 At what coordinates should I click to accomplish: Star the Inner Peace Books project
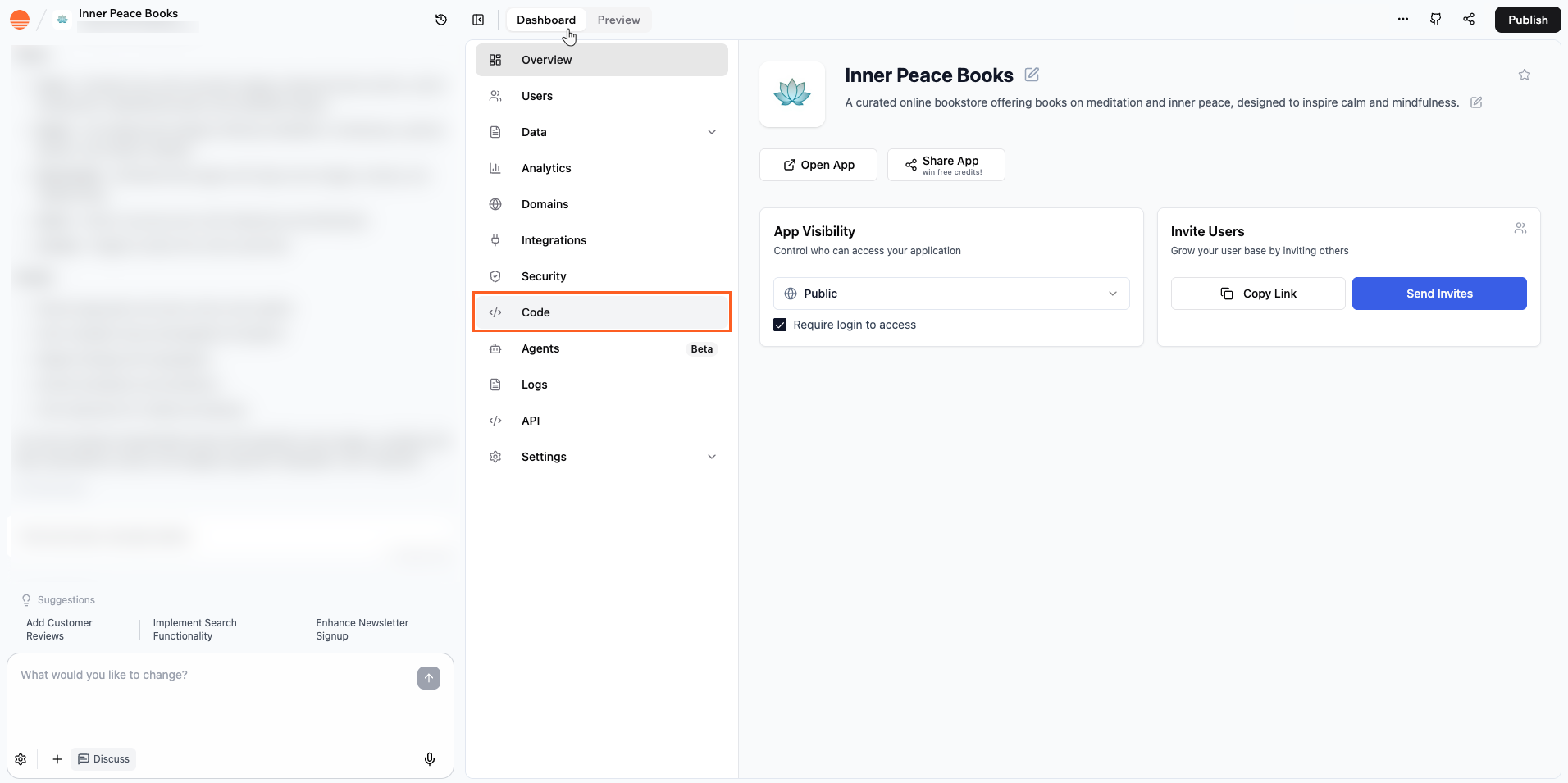[1524, 75]
